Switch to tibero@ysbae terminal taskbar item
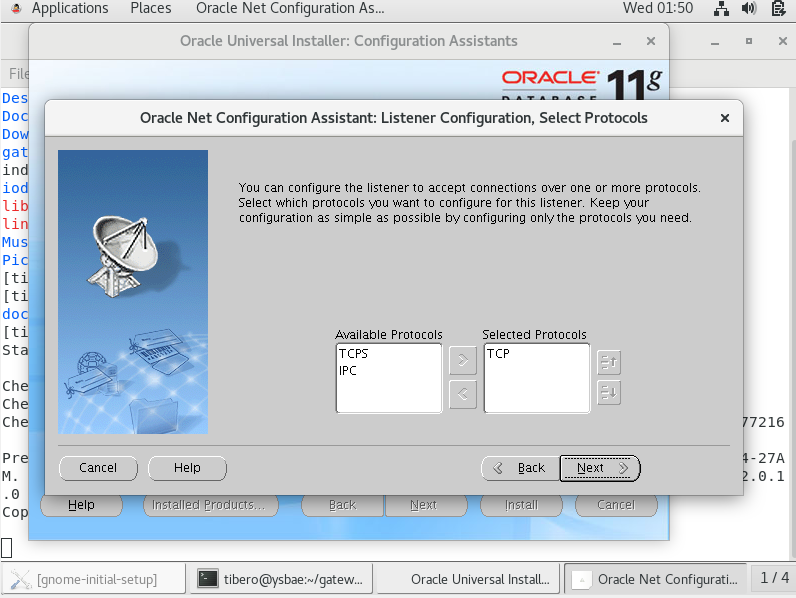The image size is (796, 598). click(x=281, y=579)
